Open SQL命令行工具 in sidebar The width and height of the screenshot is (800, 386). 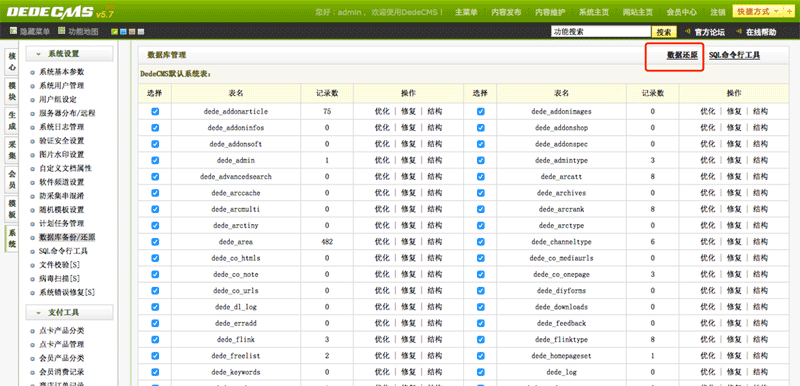[x=63, y=251]
